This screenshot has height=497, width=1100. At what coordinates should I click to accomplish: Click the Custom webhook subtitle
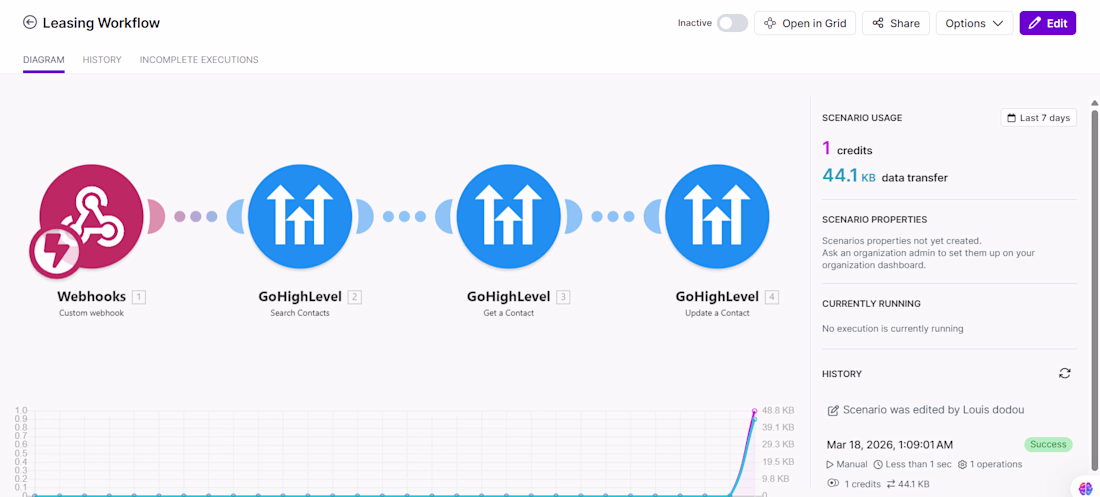tap(91, 313)
